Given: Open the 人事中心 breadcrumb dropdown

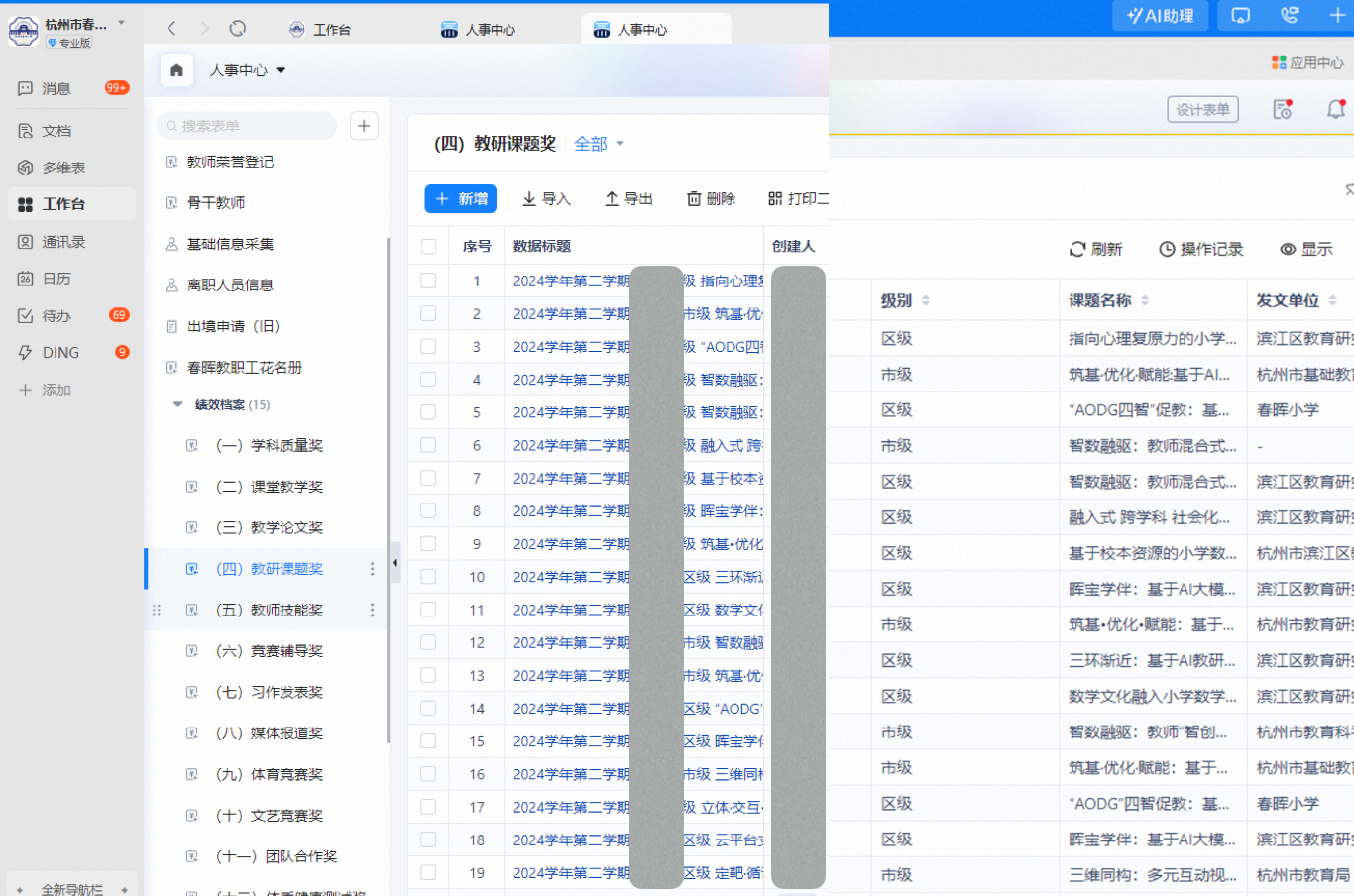Looking at the screenshot, I should pos(282,70).
